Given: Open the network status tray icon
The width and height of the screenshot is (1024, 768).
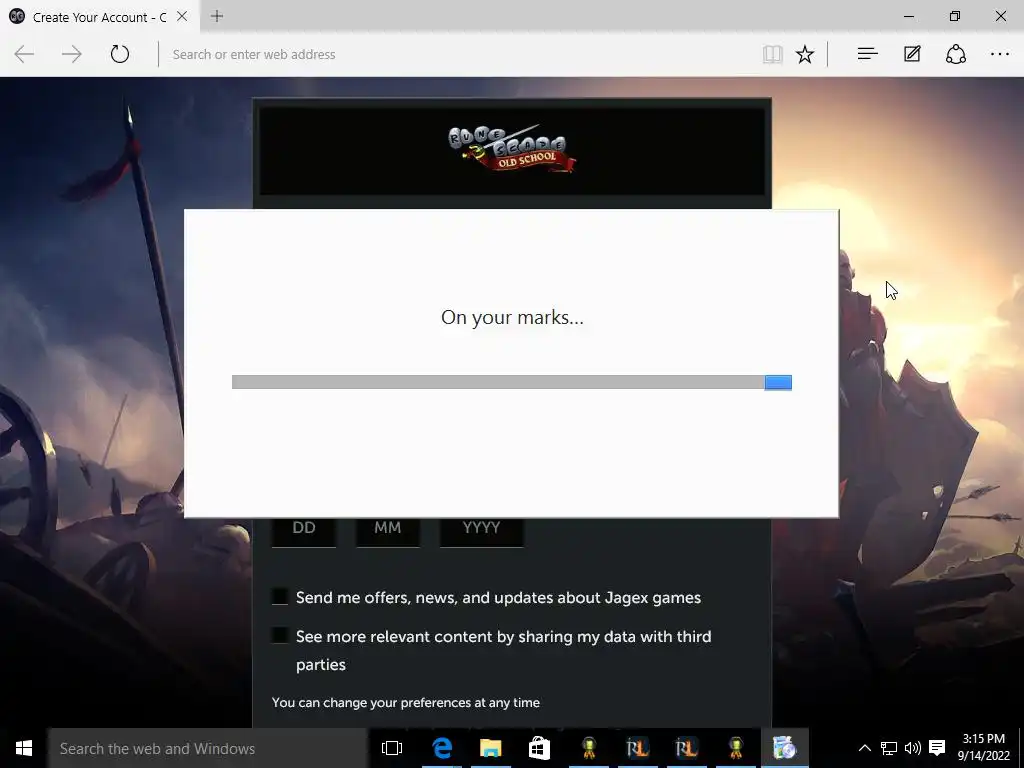Looking at the screenshot, I should point(889,748).
